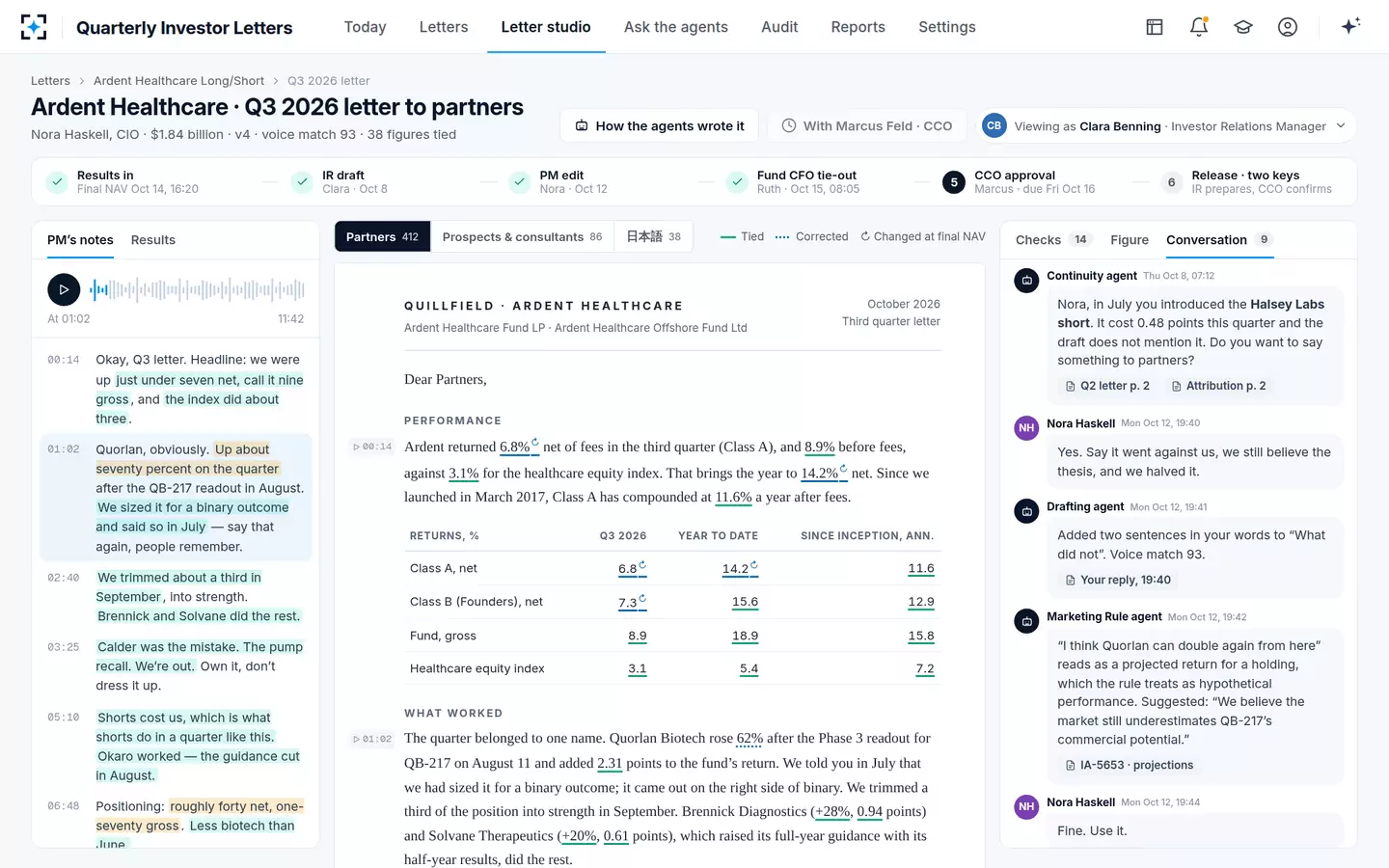Click the sparkle assistant icon

(x=1350, y=26)
